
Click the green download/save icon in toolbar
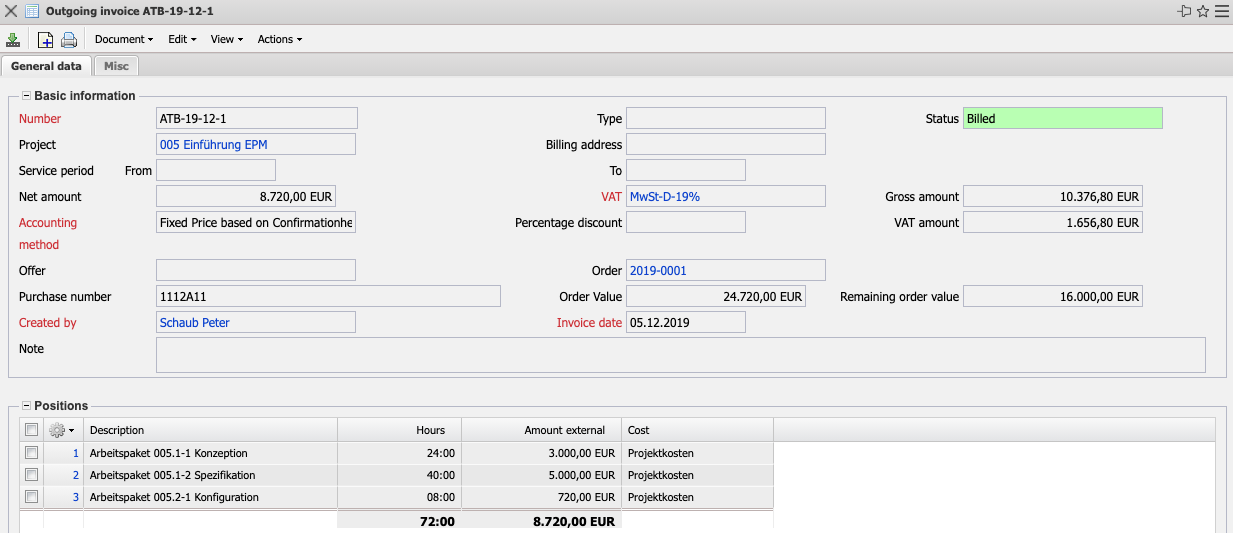13,40
